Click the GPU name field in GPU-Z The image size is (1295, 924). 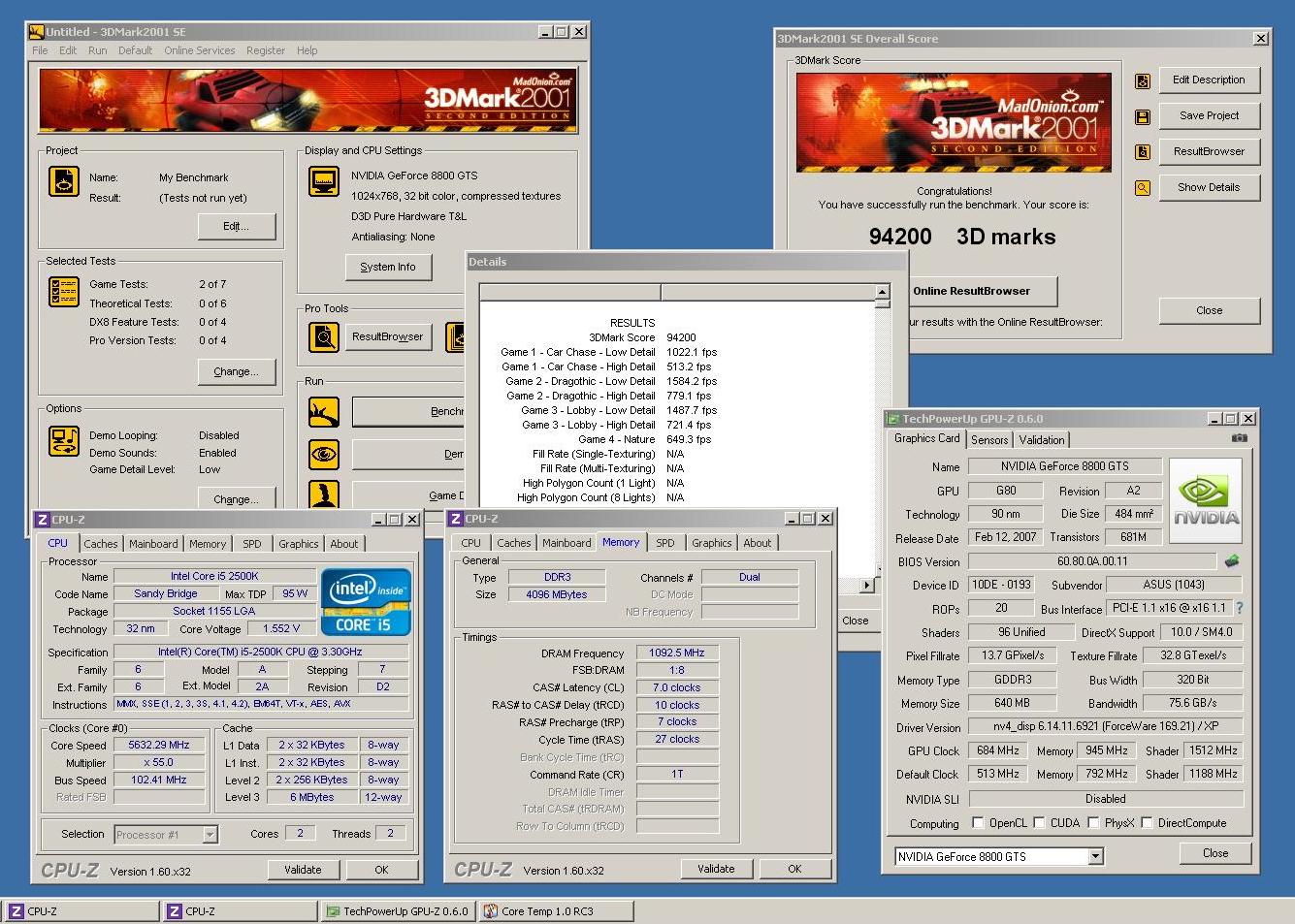tap(1064, 466)
